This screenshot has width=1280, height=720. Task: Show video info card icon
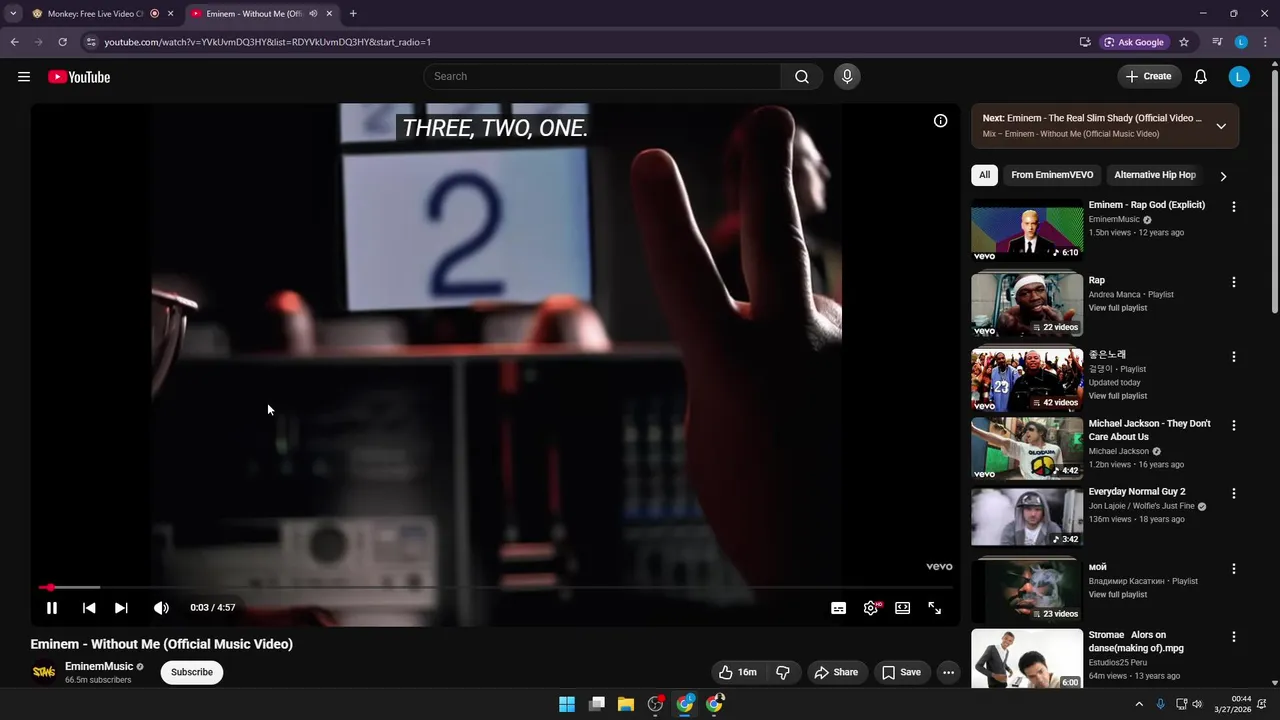pyautogui.click(x=940, y=121)
